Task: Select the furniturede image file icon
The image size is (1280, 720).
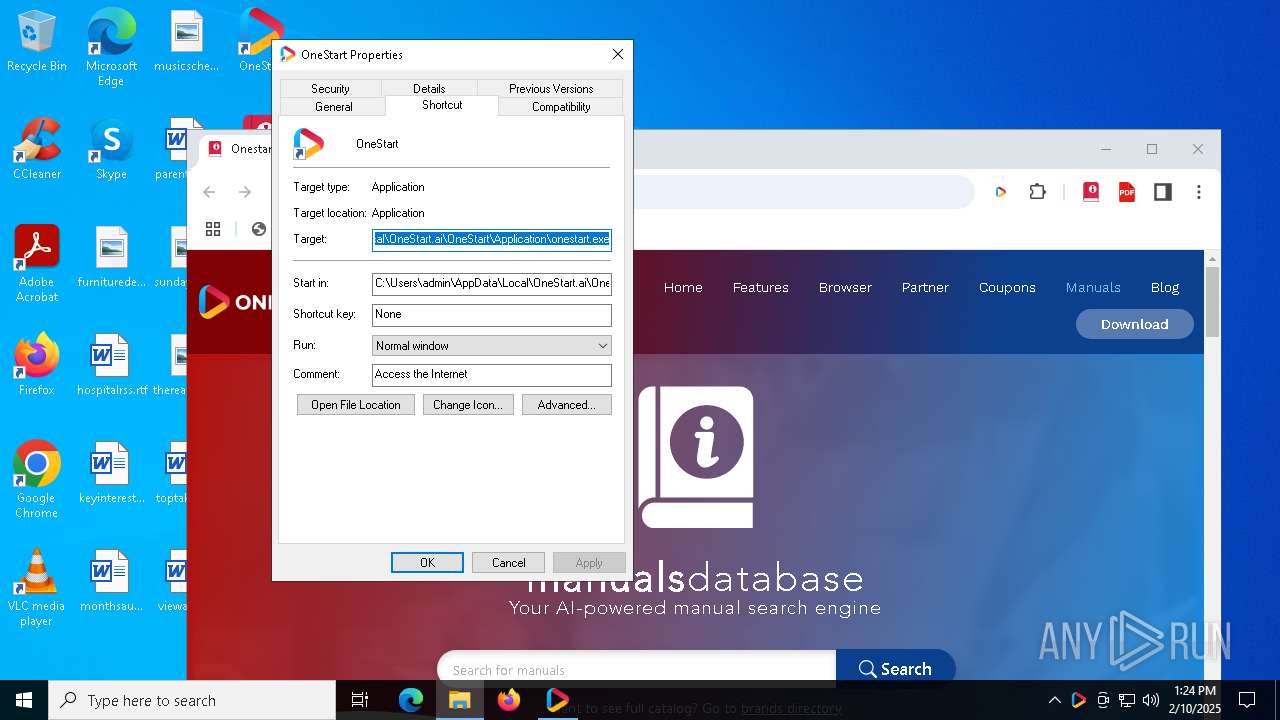Action: coord(111,257)
